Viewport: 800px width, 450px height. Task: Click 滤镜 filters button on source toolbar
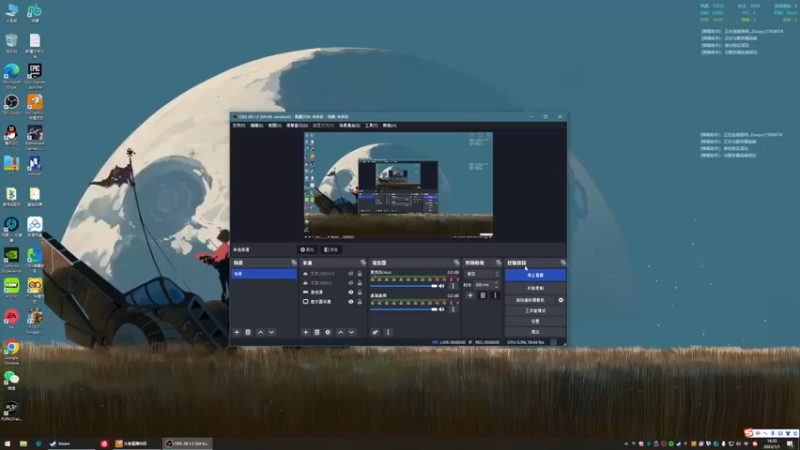tap(331, 249)
